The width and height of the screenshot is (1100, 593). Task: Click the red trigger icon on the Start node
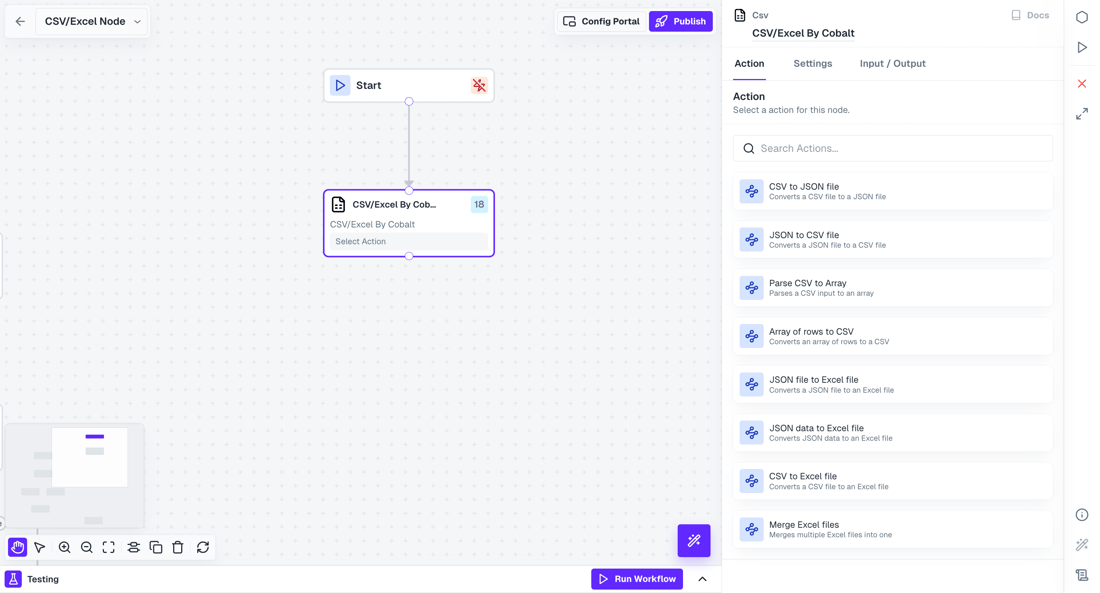pyautogui.click(x=479, y=86)
